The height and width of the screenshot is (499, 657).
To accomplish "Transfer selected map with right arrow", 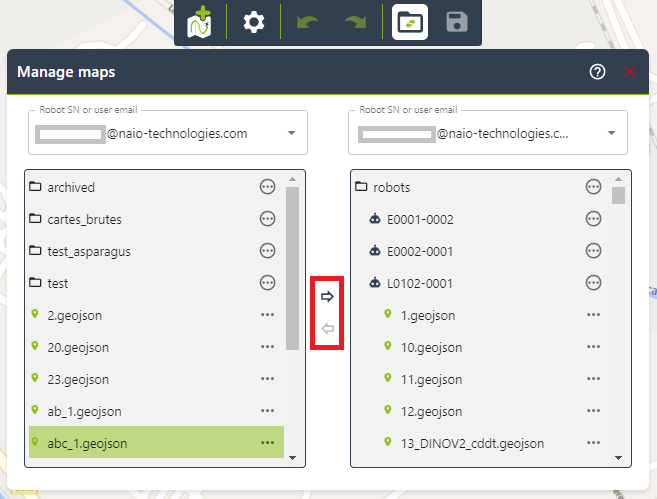I will click(327, 297).
